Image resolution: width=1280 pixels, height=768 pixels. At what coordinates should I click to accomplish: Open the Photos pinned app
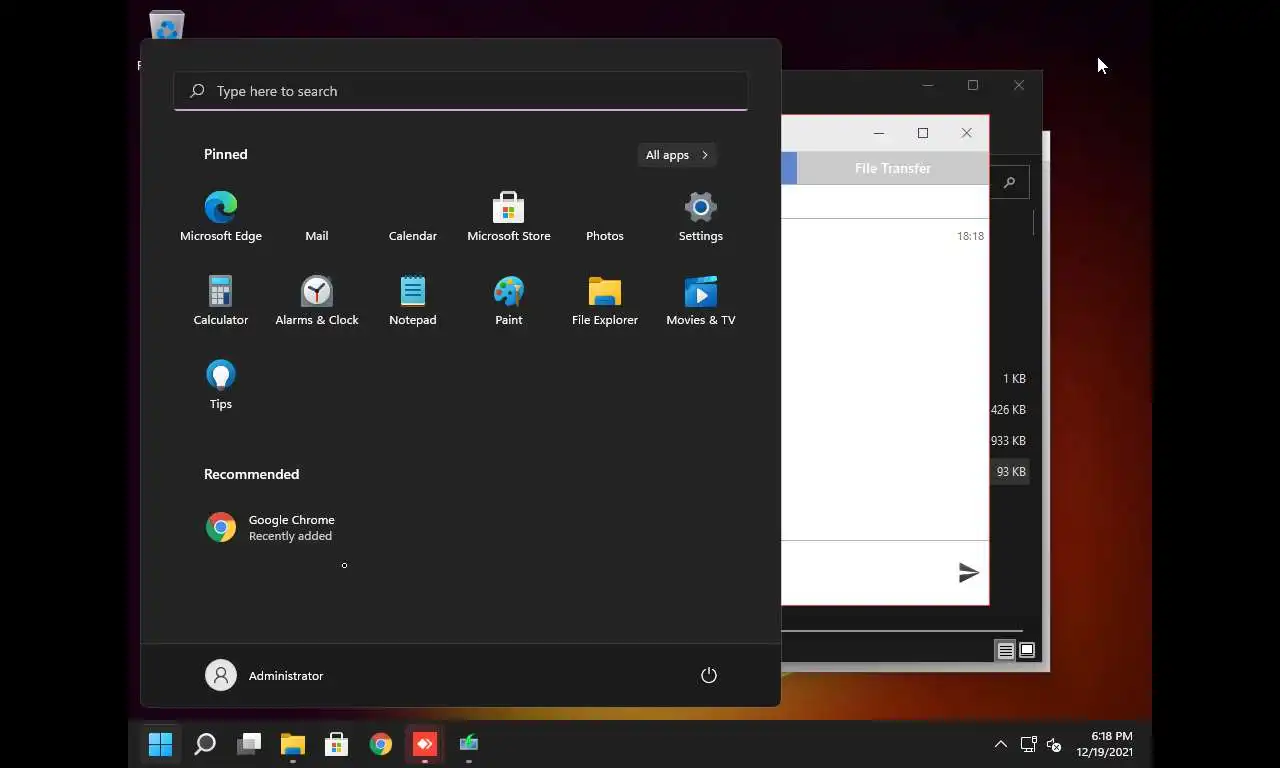click(605, 216)
